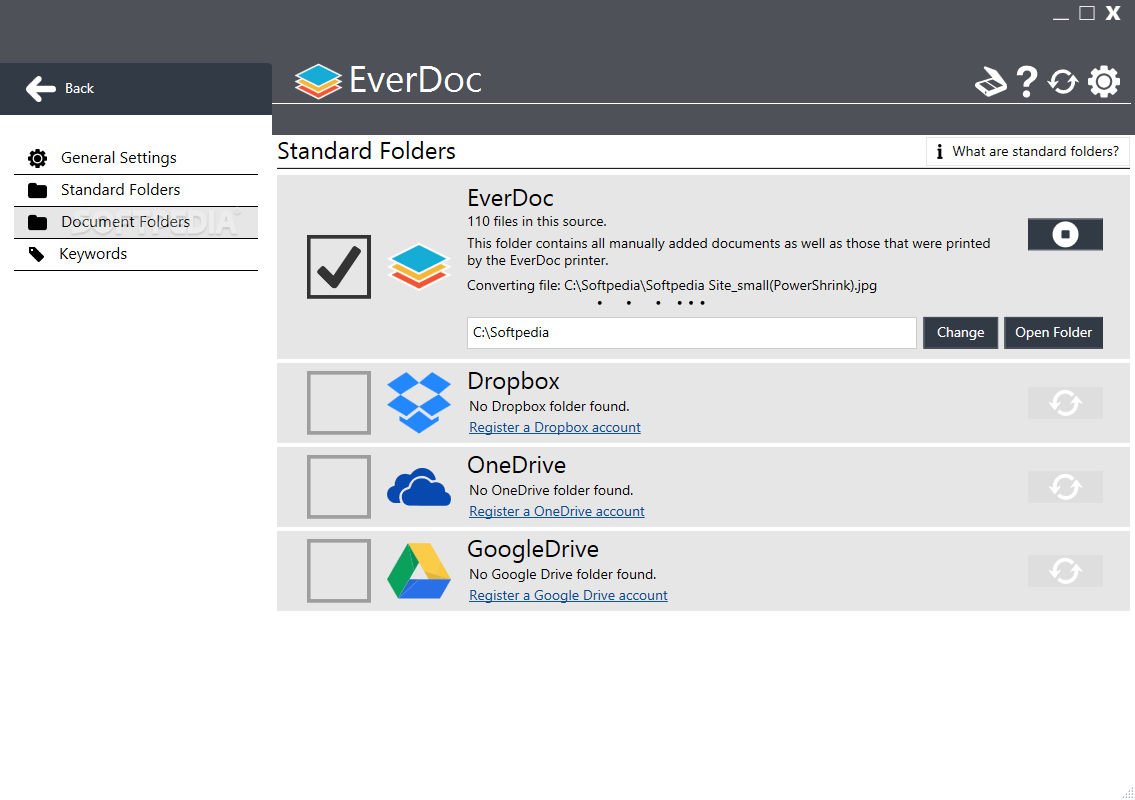The width and height of the screenshot is (1135, 800).
Task: Click the scanner icon in the header
Action: click(x=991, y=81)
